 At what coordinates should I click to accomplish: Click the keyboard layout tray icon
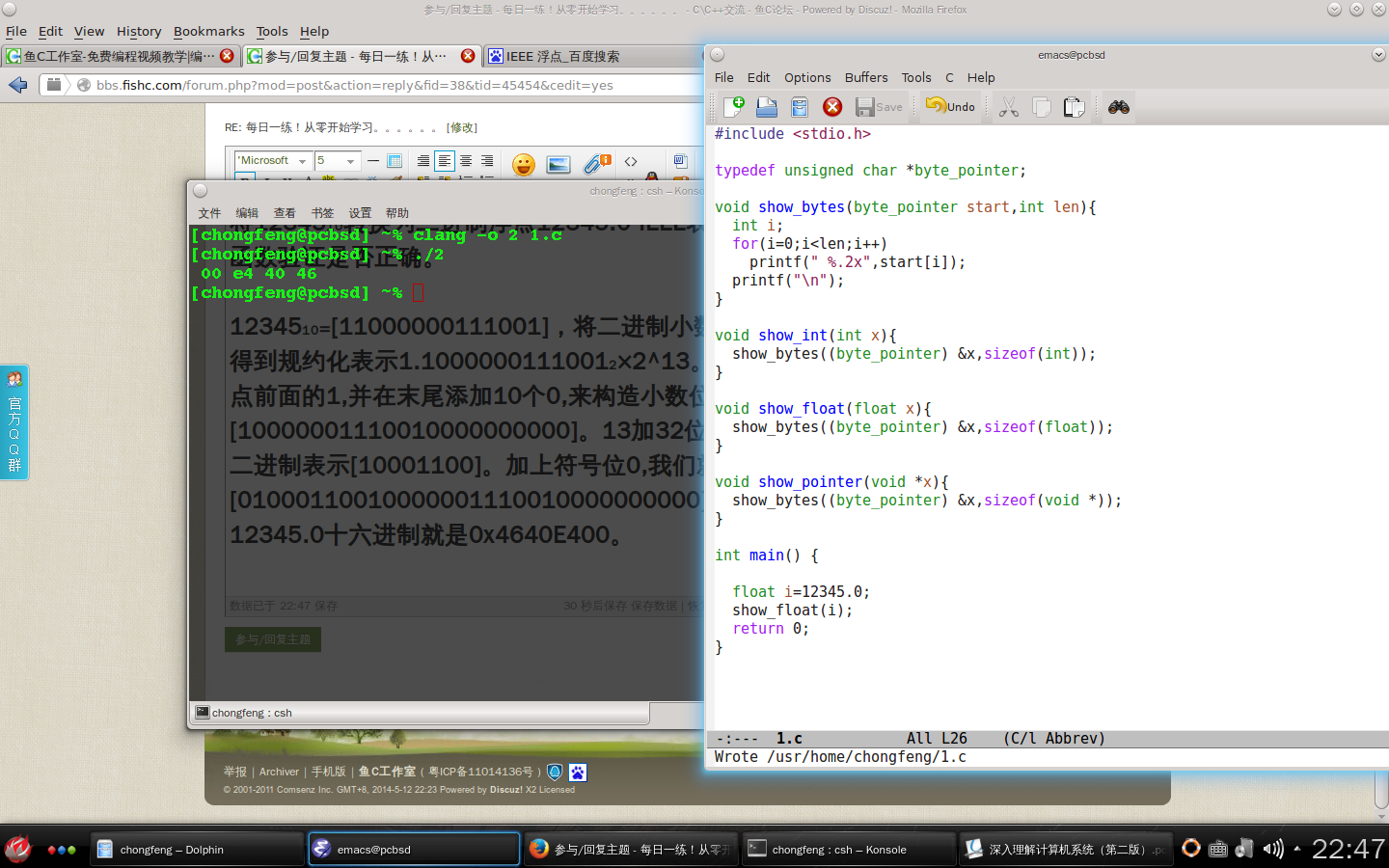pyautogui.click(x=1218, y=849)
